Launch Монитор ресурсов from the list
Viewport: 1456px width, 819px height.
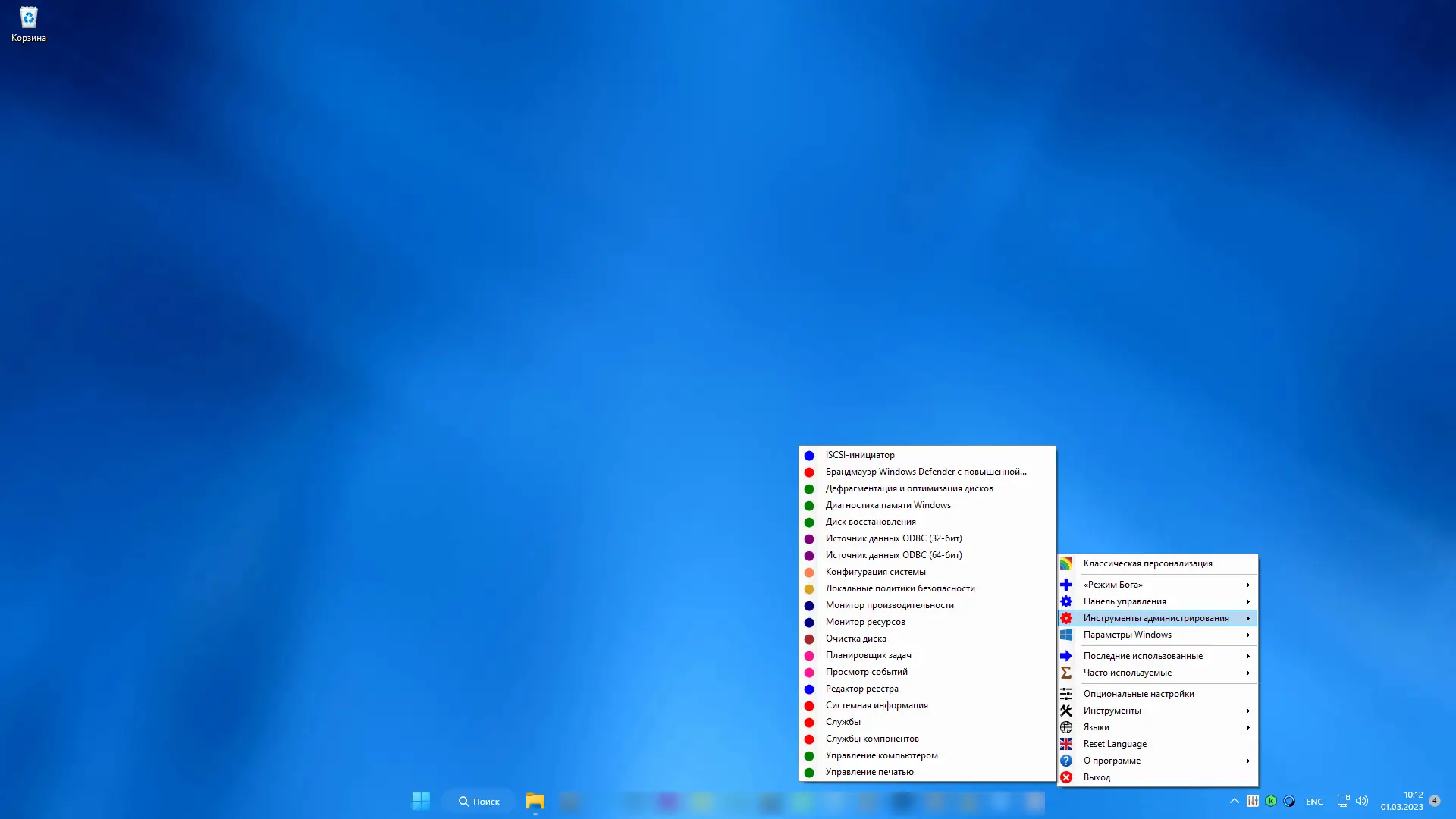coord(865,622)
